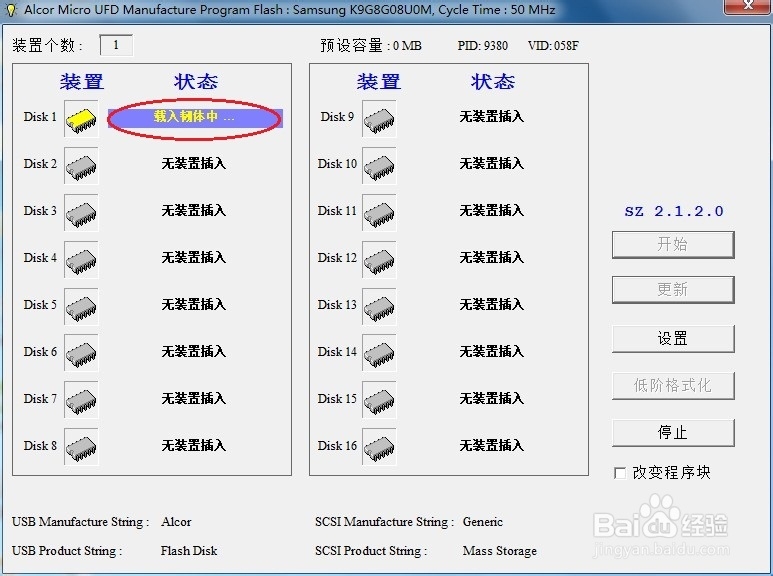Click the lightbulb icon in title bar
This screenshot has height=576, width=773.
point(11,9)
